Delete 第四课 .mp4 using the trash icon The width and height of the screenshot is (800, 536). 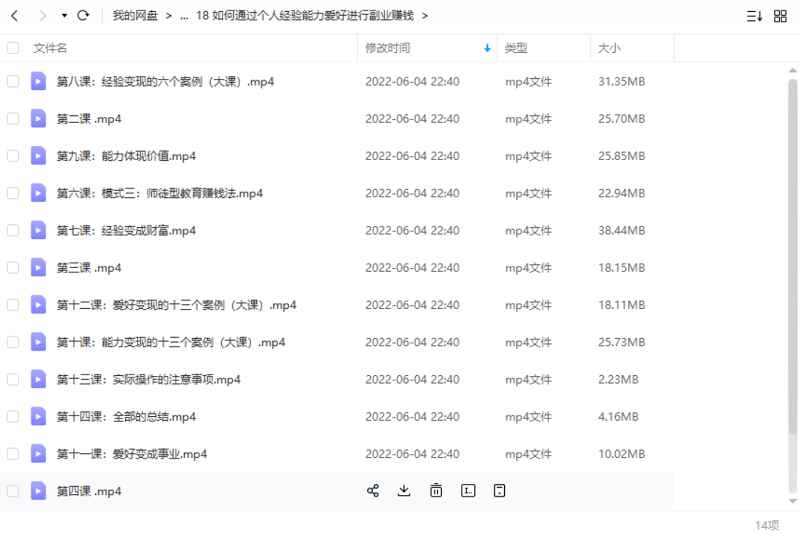coord(436,490)
